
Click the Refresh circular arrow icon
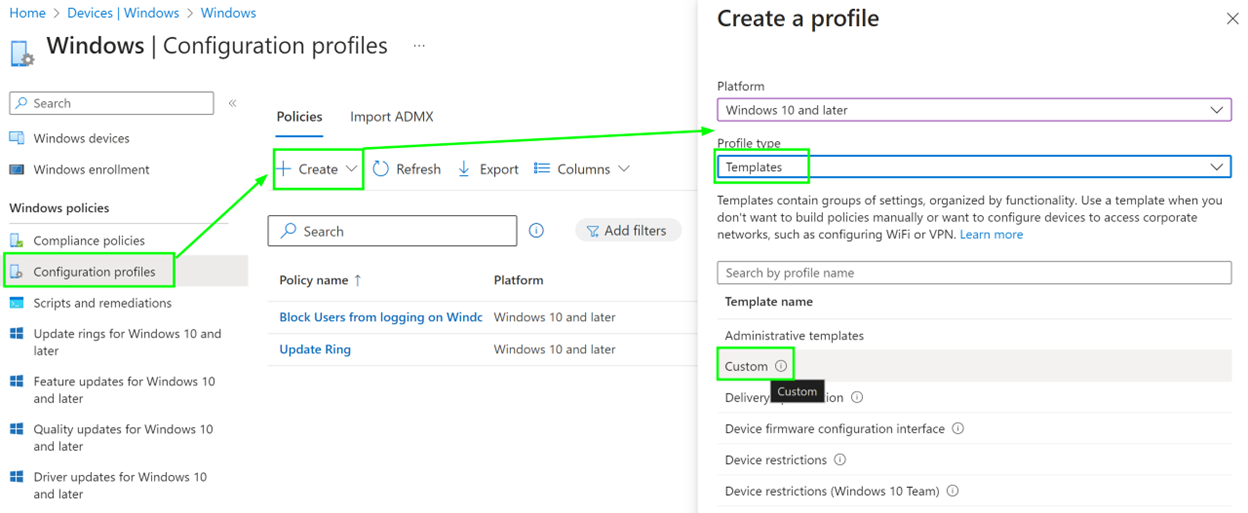click(x=381, y=169)
